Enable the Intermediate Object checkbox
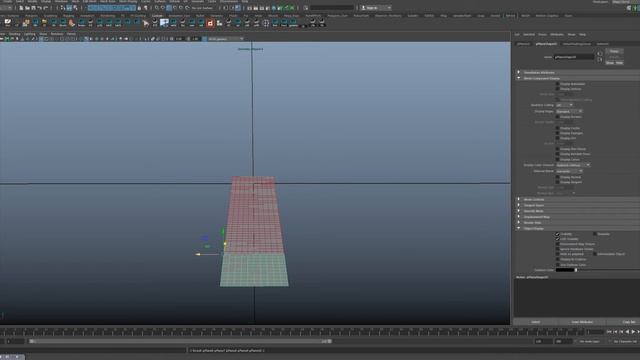Screen dimensions: 640x360 point(595,254)
